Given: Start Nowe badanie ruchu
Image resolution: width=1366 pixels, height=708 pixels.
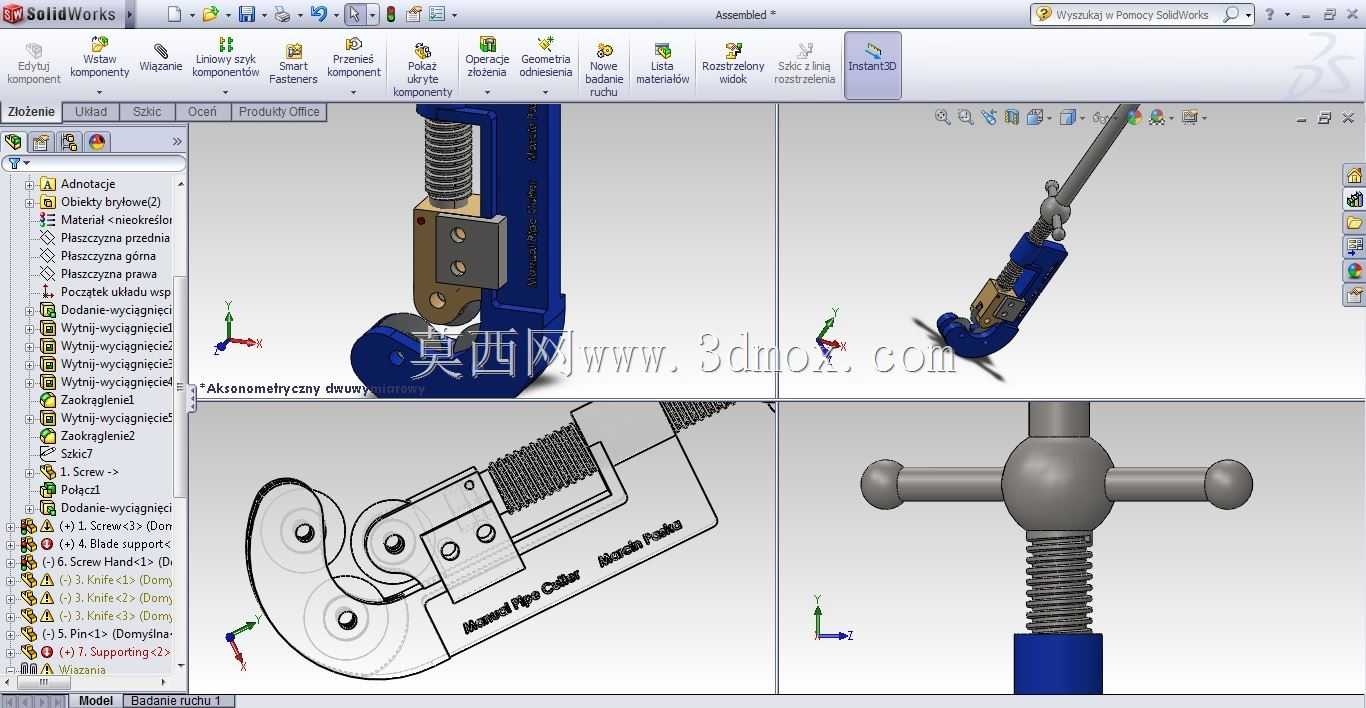Looking at the screenshot, I should click(604, 70).
